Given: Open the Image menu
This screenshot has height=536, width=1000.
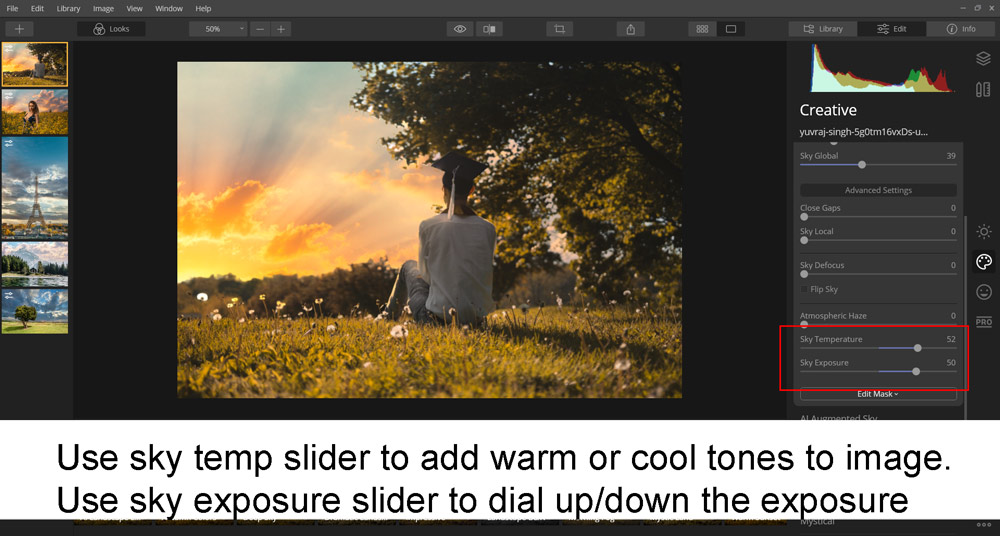Looking at the screenshot, I should click(103, 8).
